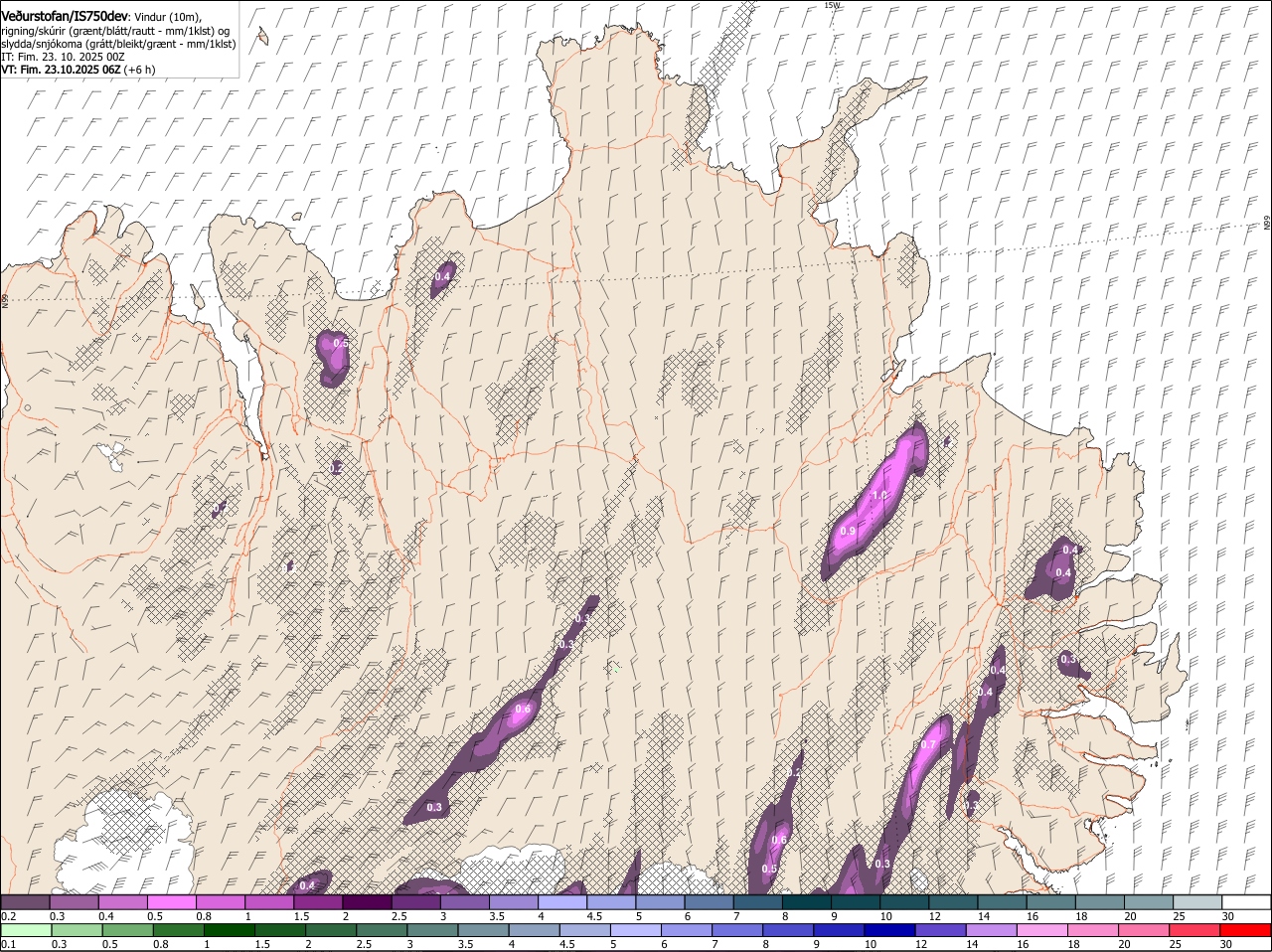Upper legend: pick lavender swatch between 4.5 and 5
Screen dimensions: 1272x952
pyautogui.click(x=610, y=902)
